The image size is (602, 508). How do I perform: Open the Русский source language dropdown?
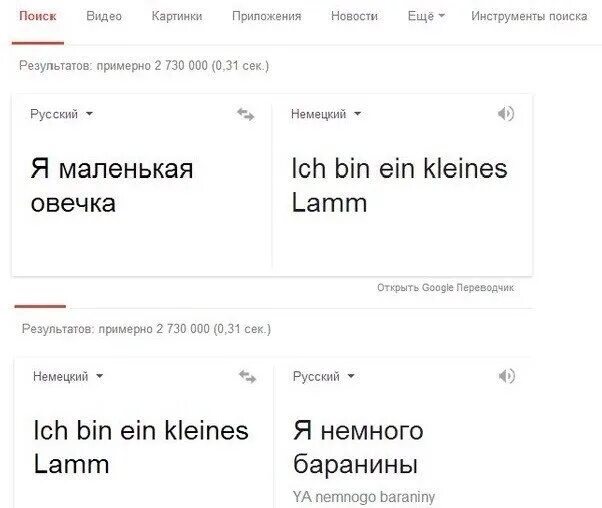click(x=61, y=114)
